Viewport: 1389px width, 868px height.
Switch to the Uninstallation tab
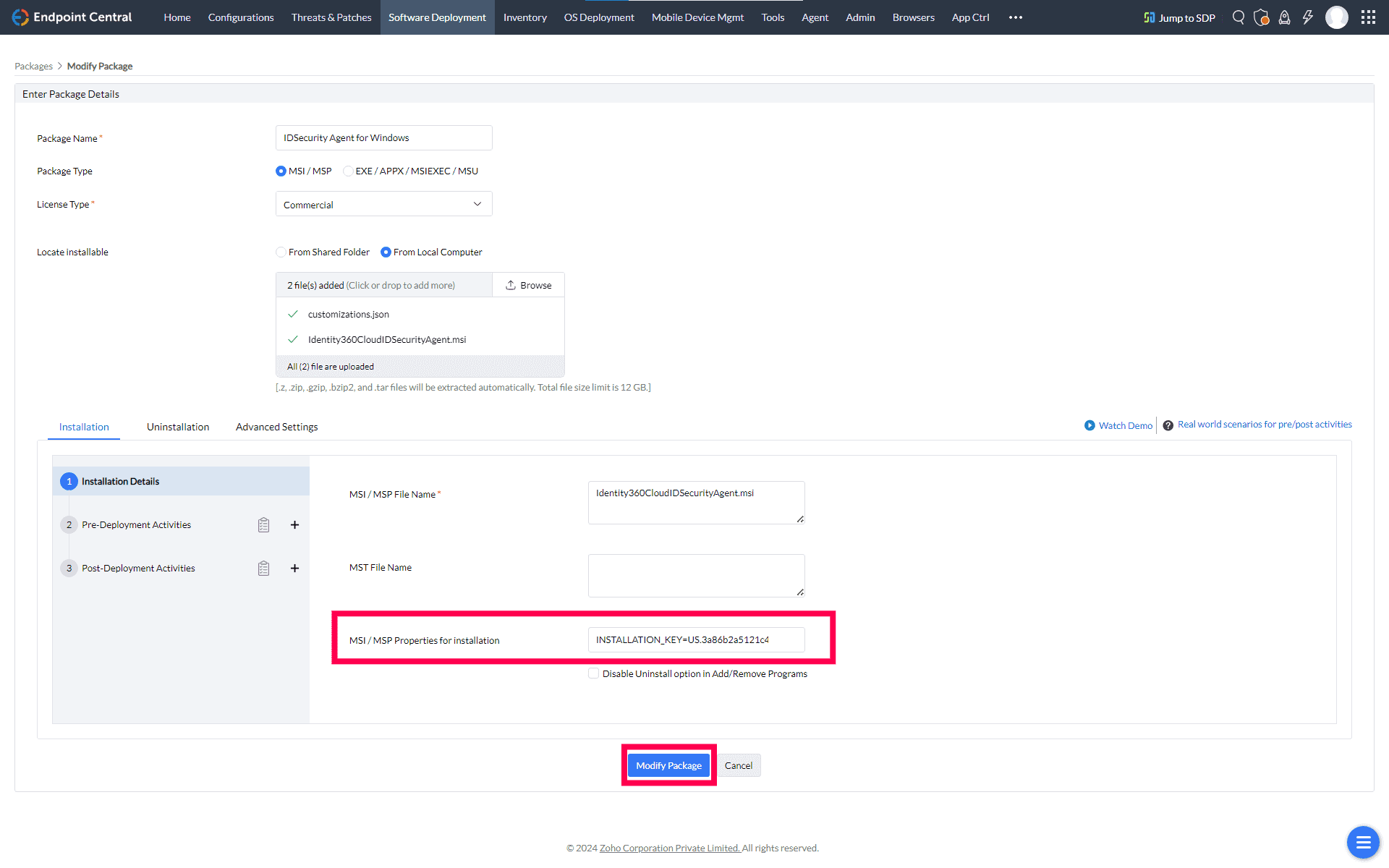tap(177, 427)
